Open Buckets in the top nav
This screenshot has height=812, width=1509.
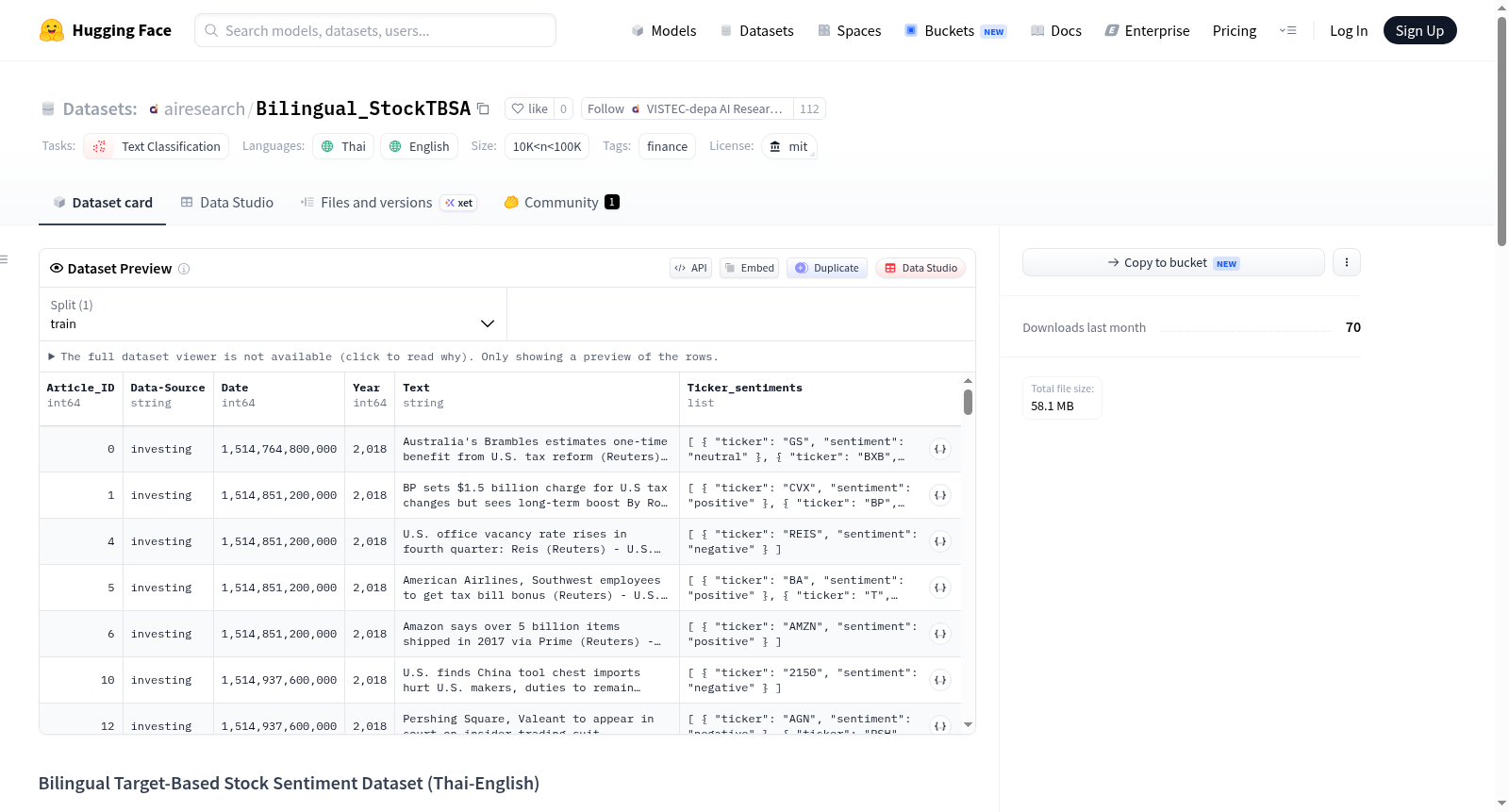pyautogui.click(x=955, y=30)
